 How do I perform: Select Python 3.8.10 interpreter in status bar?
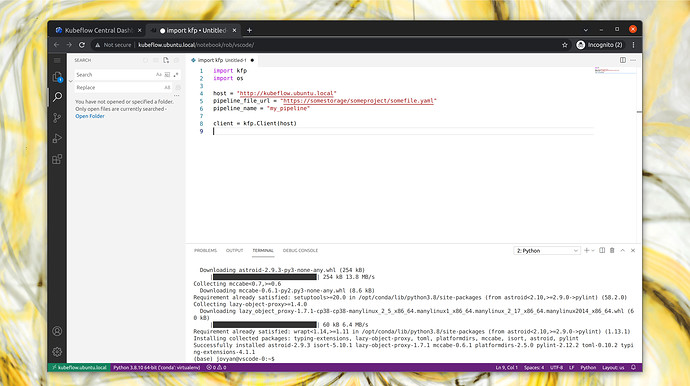[157, 368]
